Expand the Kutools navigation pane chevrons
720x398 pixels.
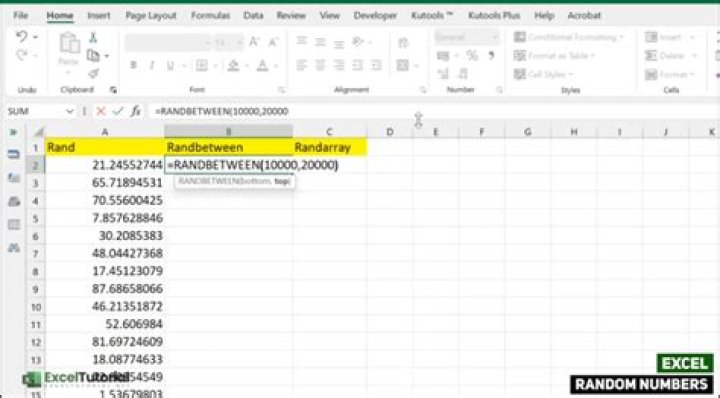pyautogui.click(x=14, y=132)
